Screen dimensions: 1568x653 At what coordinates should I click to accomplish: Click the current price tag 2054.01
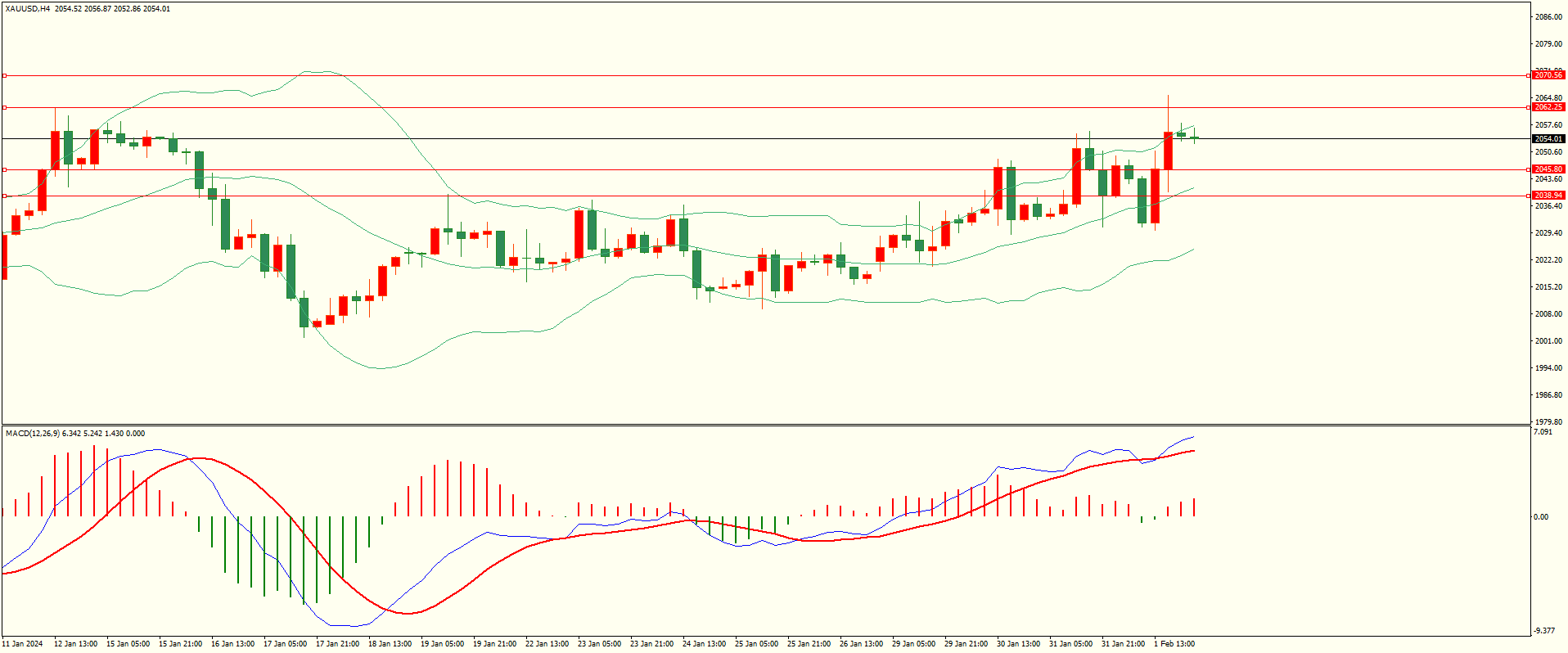pyautogui.click(x=1548, y=138)
